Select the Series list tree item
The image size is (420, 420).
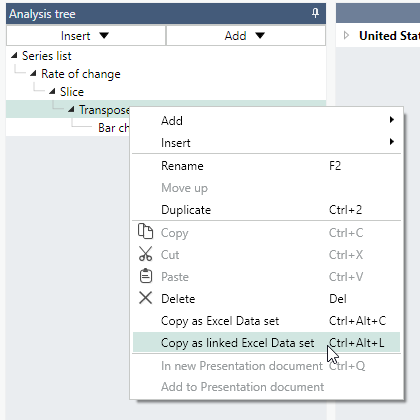(x=47, y=56)
